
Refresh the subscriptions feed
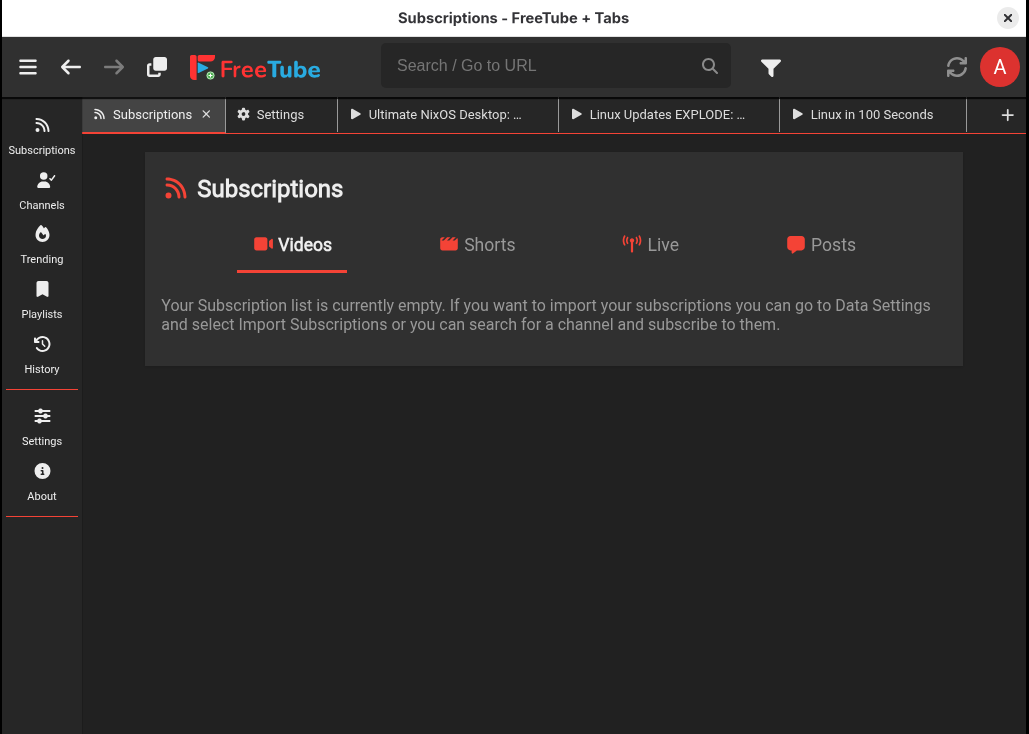pyautogui.click(x=956, y=67)
